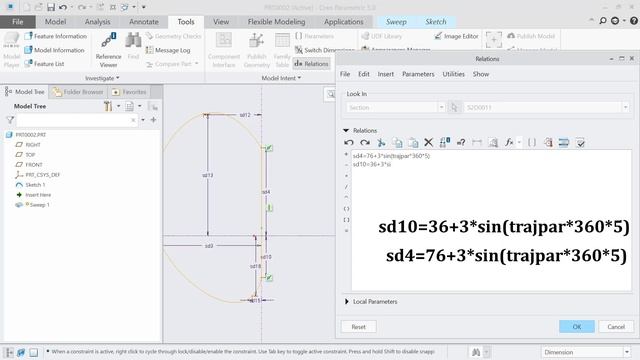The width and height of the screenshot is (640, 360).
Task: Click the Cut scissors icon in Relations
Action: 381,142
